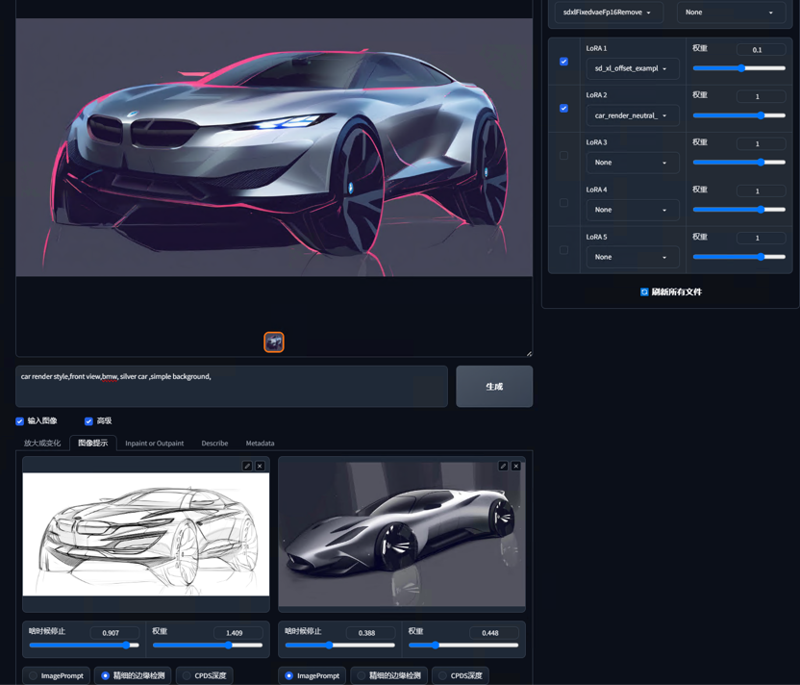The height and width of the screenshot is (685, 800).
Task: Edit the grey sports car image with pencil icon
Action: [503, 466]
